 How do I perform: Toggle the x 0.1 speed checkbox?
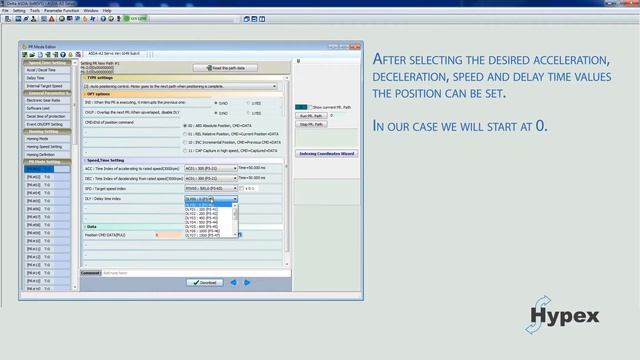click(x=242, y=189)
